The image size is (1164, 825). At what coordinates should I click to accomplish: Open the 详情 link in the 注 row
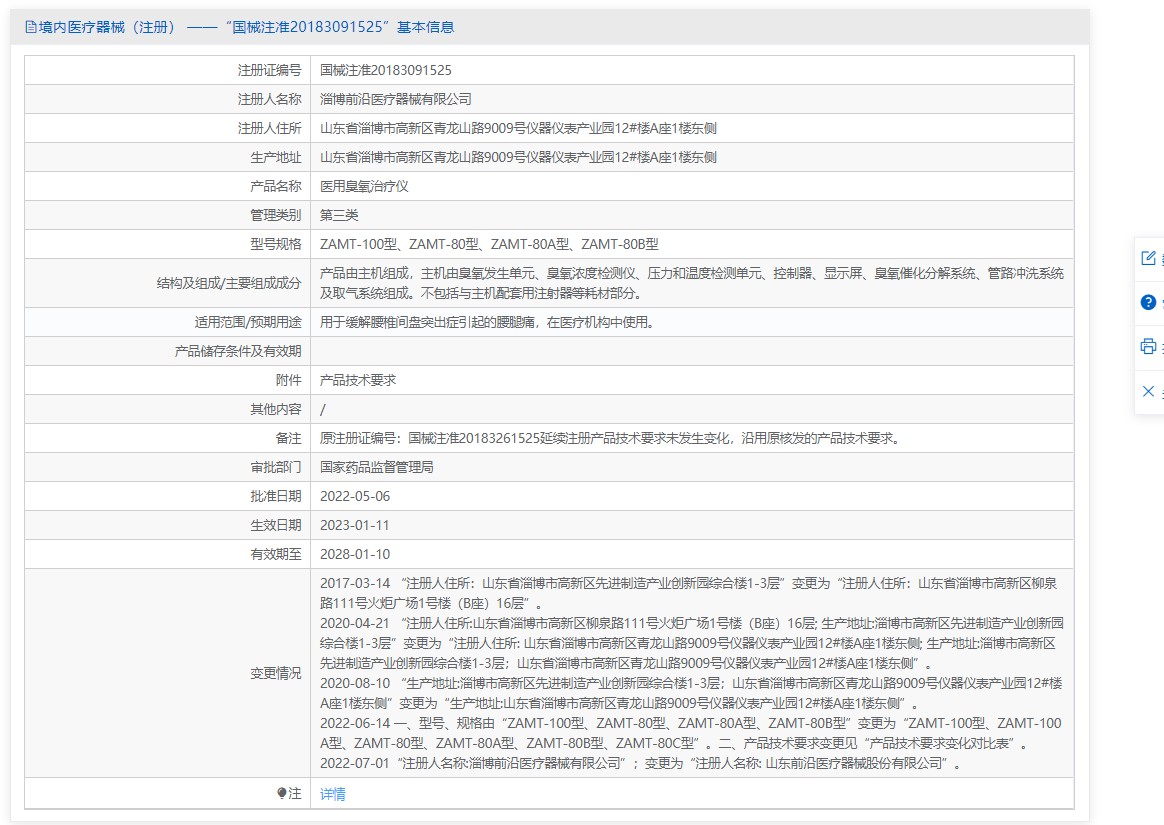tap(333, 794)
